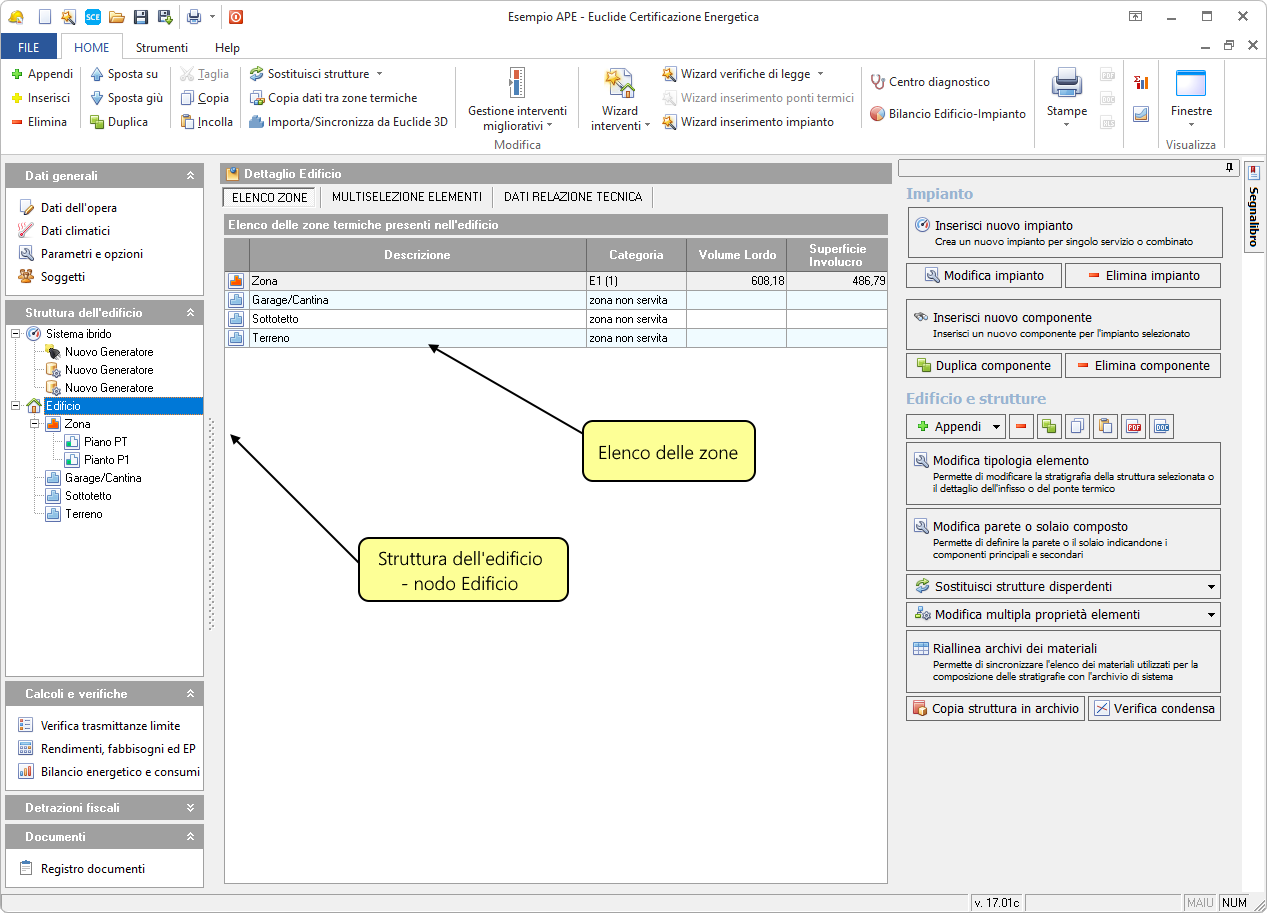
Task: Click the Save floppy disk icon
Action: click(140, 16)
